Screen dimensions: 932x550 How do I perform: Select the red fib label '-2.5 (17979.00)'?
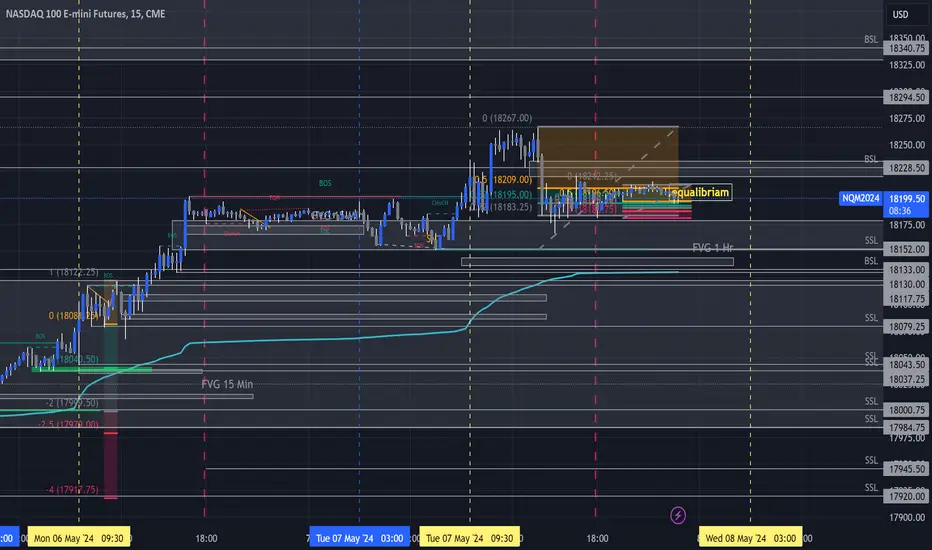tap(68, 424)
